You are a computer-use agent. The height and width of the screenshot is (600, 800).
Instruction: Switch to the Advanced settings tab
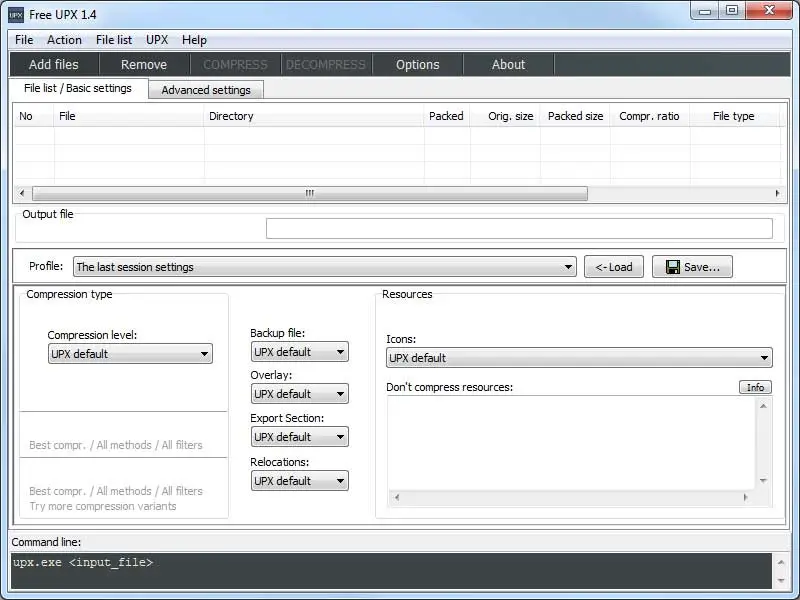pos(206,90)
